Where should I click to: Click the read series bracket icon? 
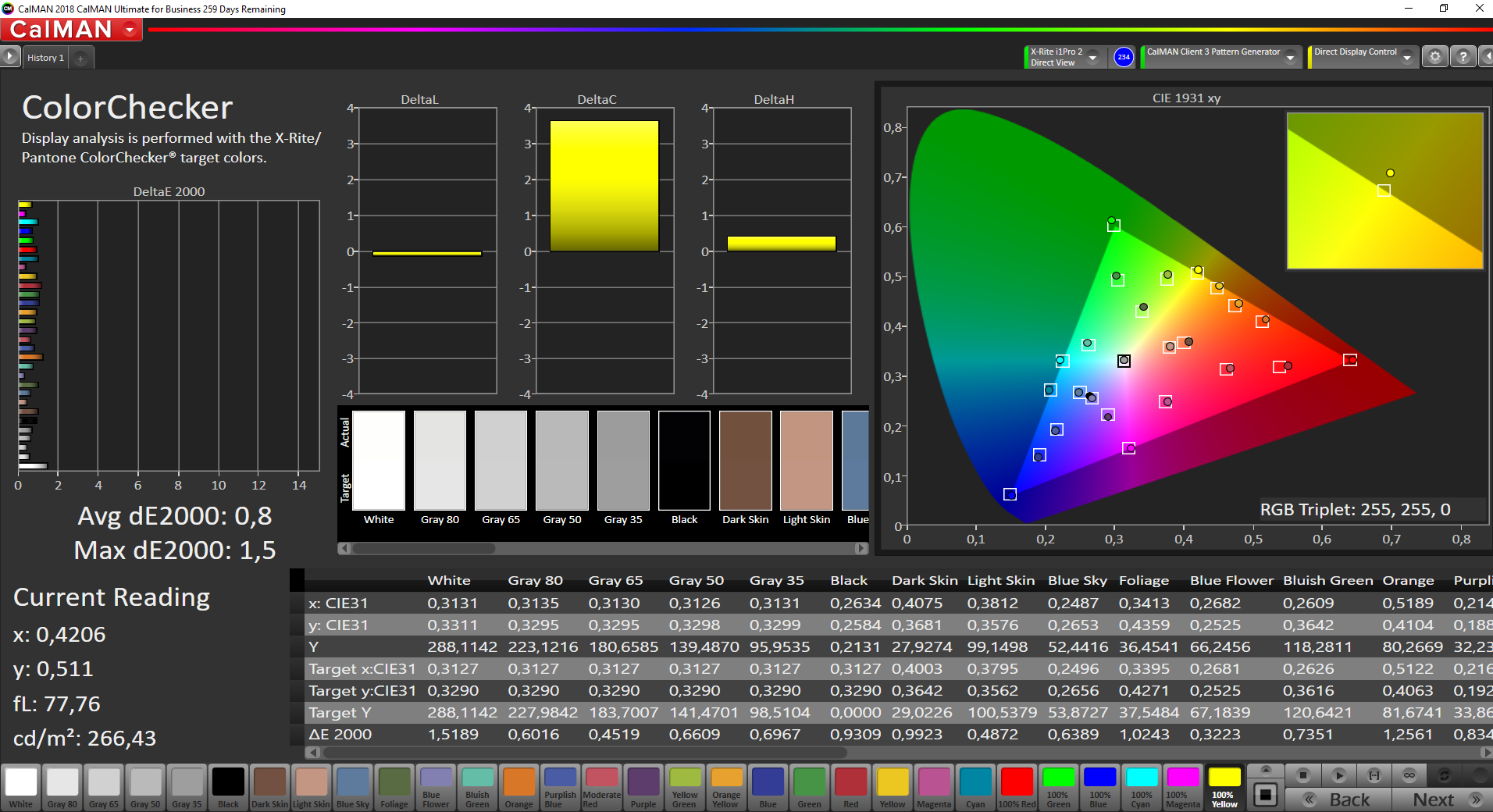coord(1374,775)
